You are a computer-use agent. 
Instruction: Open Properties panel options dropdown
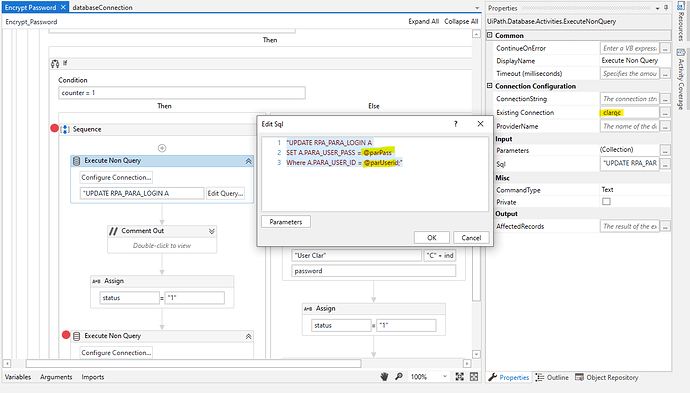click(x=657, y=8)
